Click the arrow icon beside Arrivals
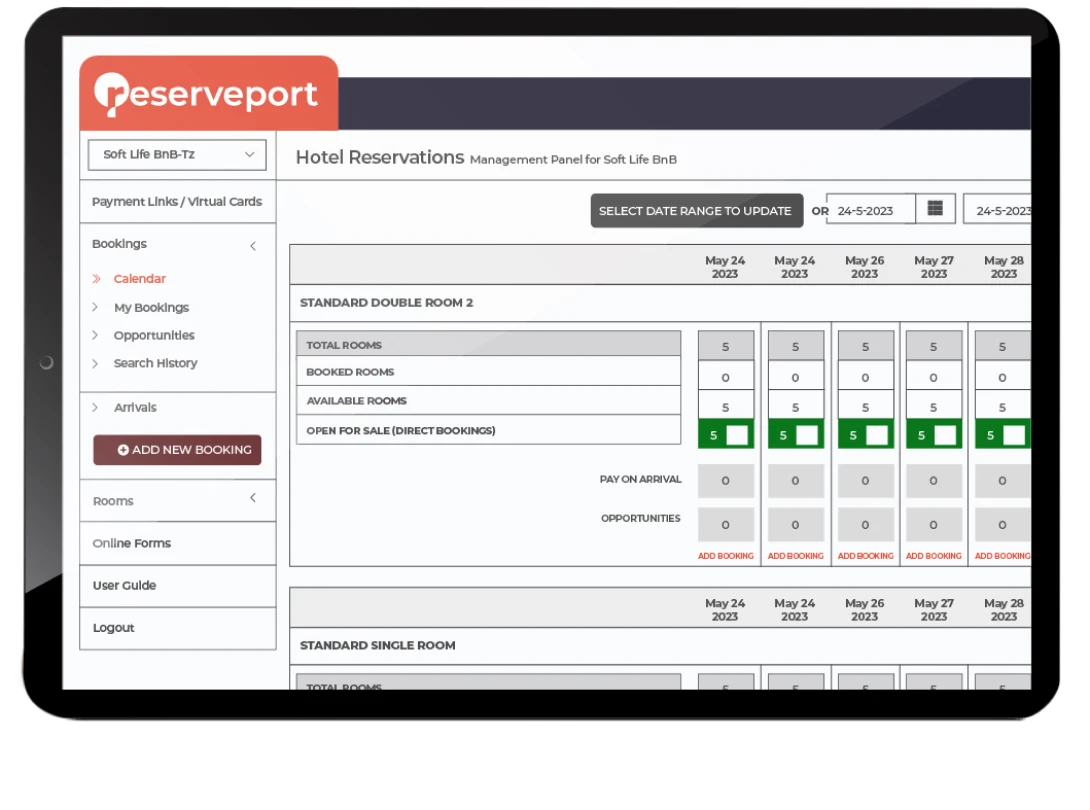The image size is (1090, 810). (x=96, y=407)
